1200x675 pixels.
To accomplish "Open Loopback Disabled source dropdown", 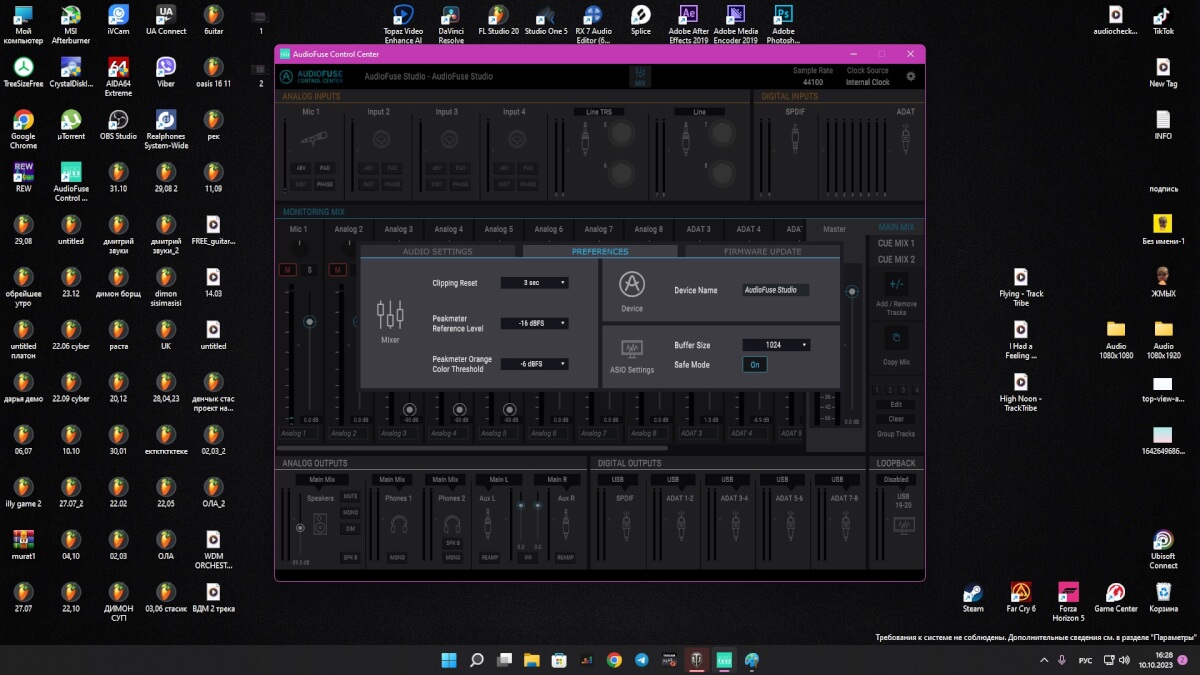I will click(x=895, y=480).
